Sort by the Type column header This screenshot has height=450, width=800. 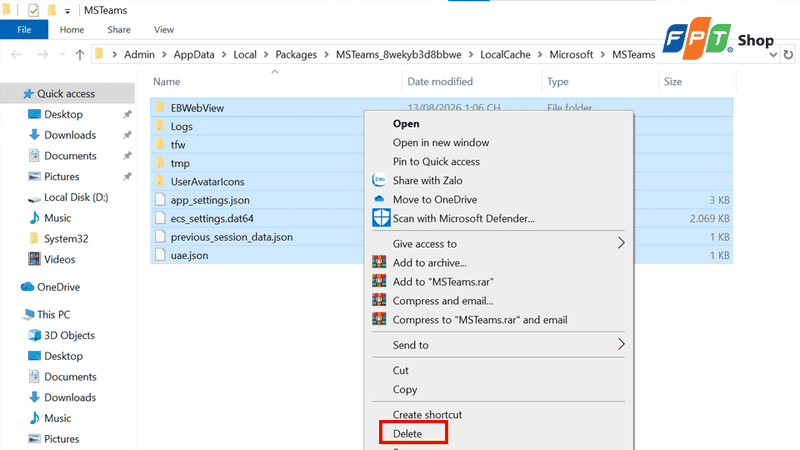558,82
